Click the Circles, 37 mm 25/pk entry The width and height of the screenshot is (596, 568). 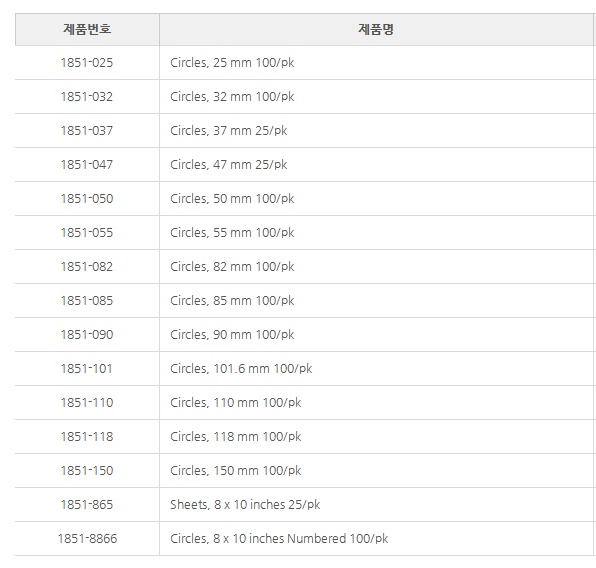[228, 131]
